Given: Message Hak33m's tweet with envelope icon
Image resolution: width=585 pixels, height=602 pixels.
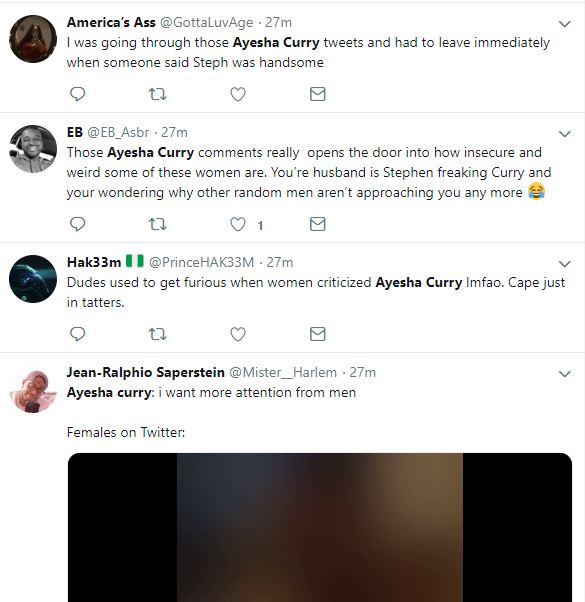Looking at the screenshot, I should coord(317,334).
